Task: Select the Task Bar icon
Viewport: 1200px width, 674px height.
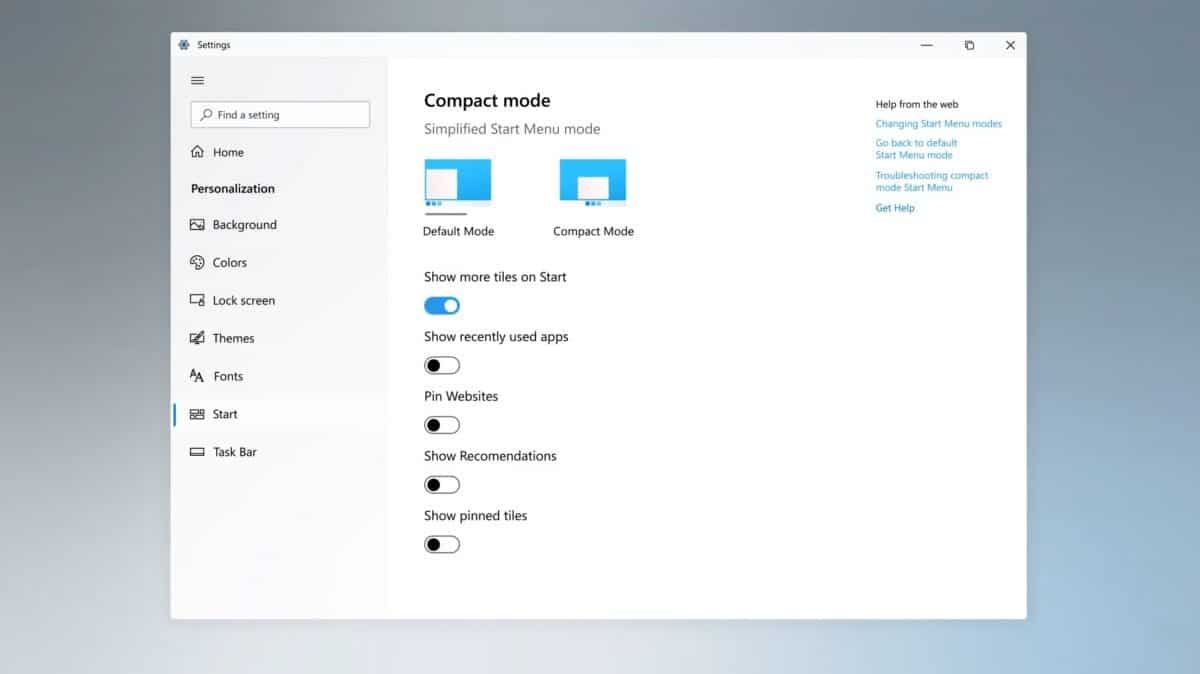Action: pos(197,452)
